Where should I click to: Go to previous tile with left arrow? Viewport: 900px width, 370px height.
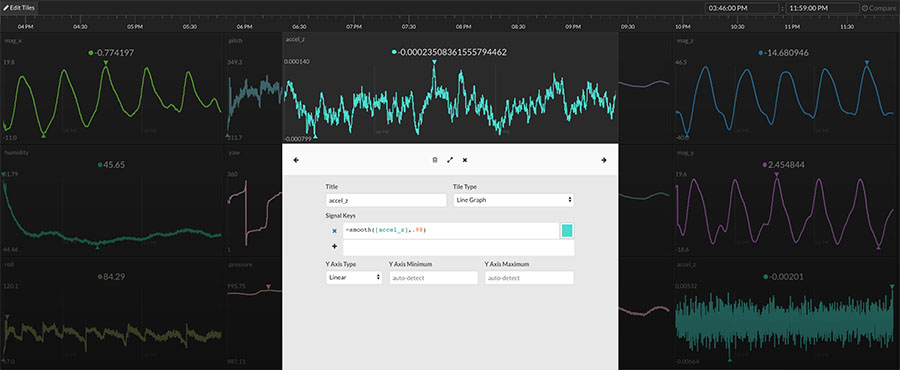tap(296, 160)
